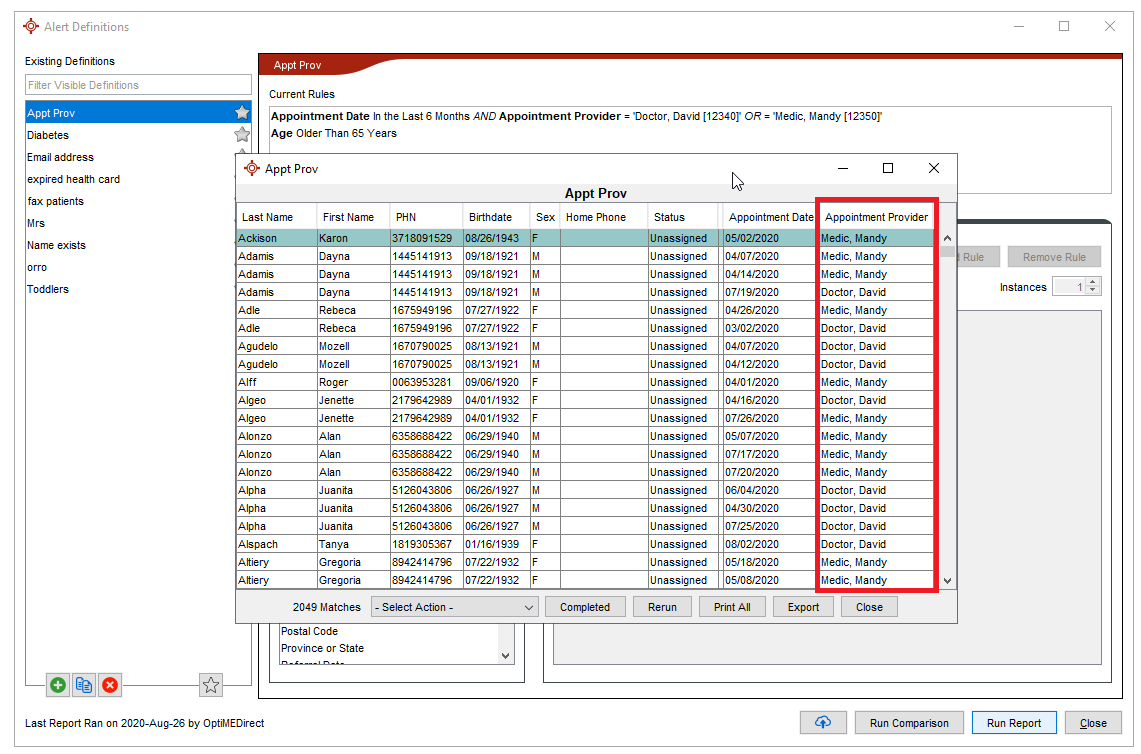Click the star icon below the definitions list
This screenshot has height=754, width=1141.
[211, 685]
